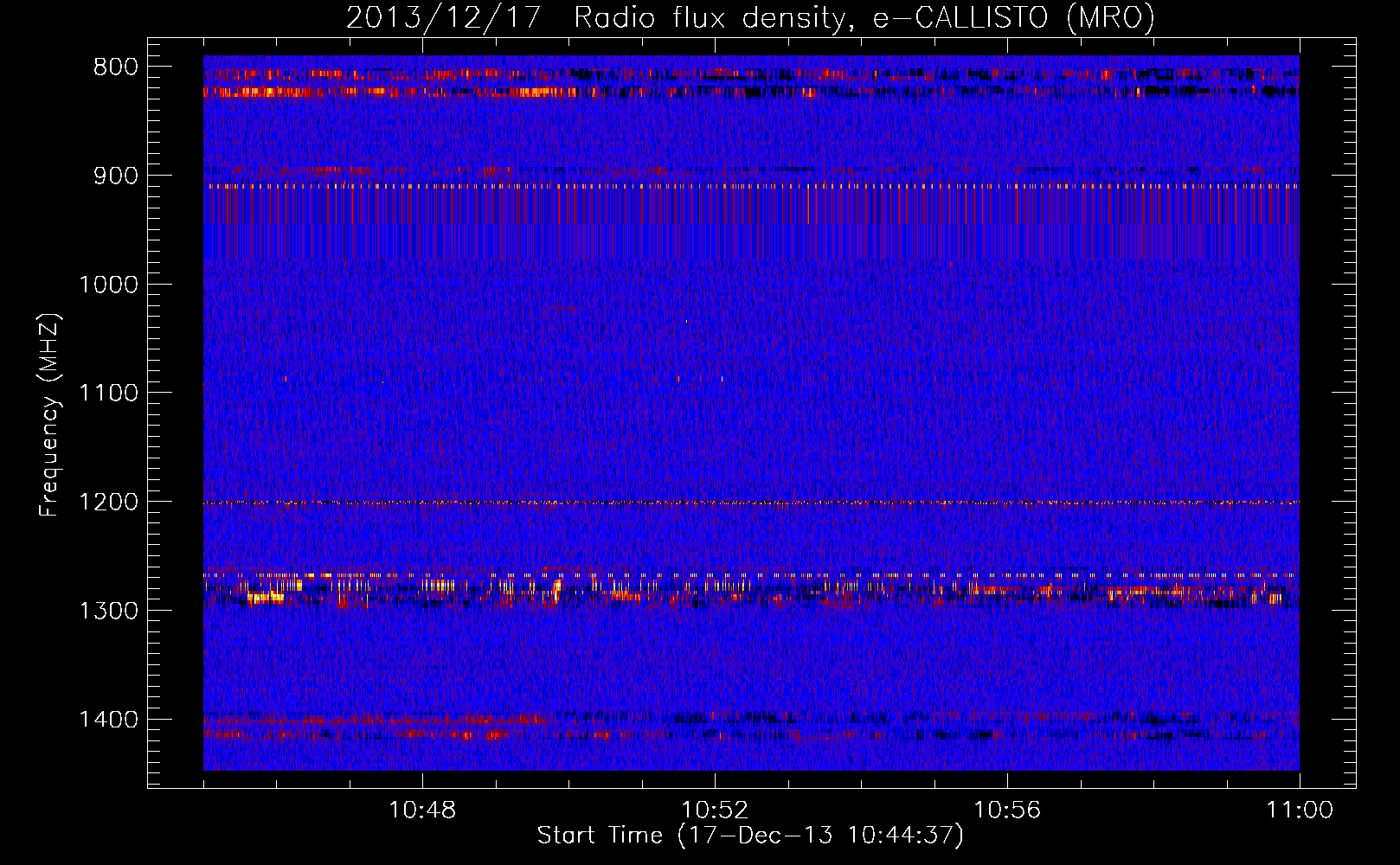Click the 'Frequency (MHZ)' axis title
1400x865 pixels.
pos(49,415)
